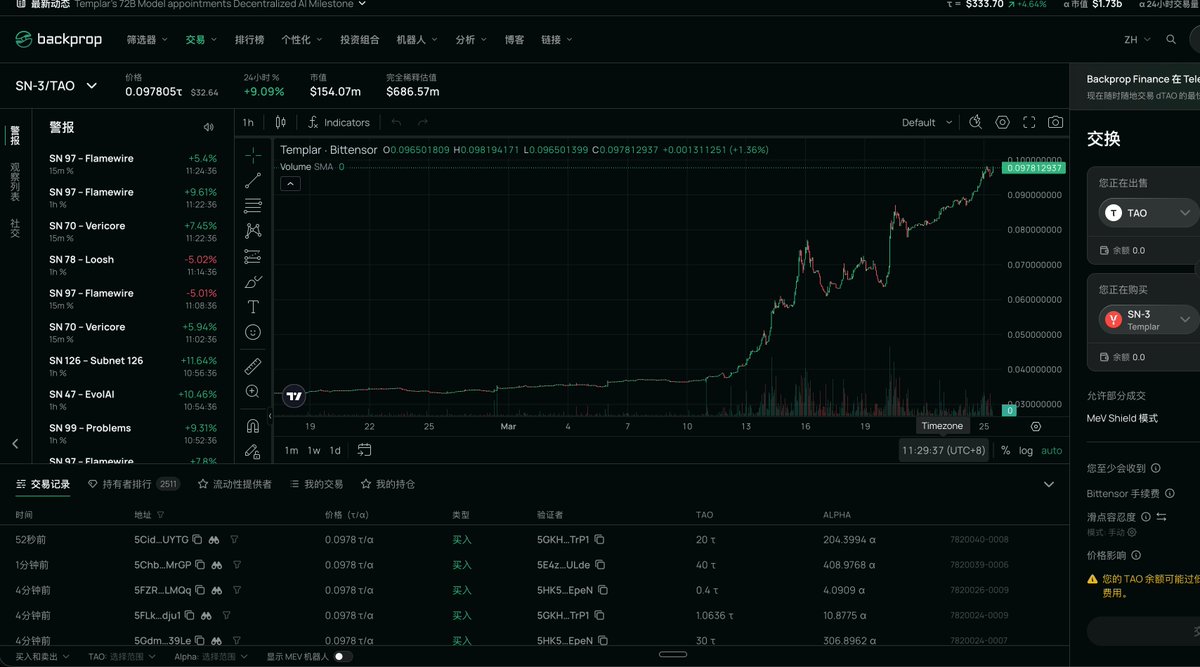Screen dimensions: 1200x667
Task: Open the chart quick search icon
Action: click(x=976, y=122)
